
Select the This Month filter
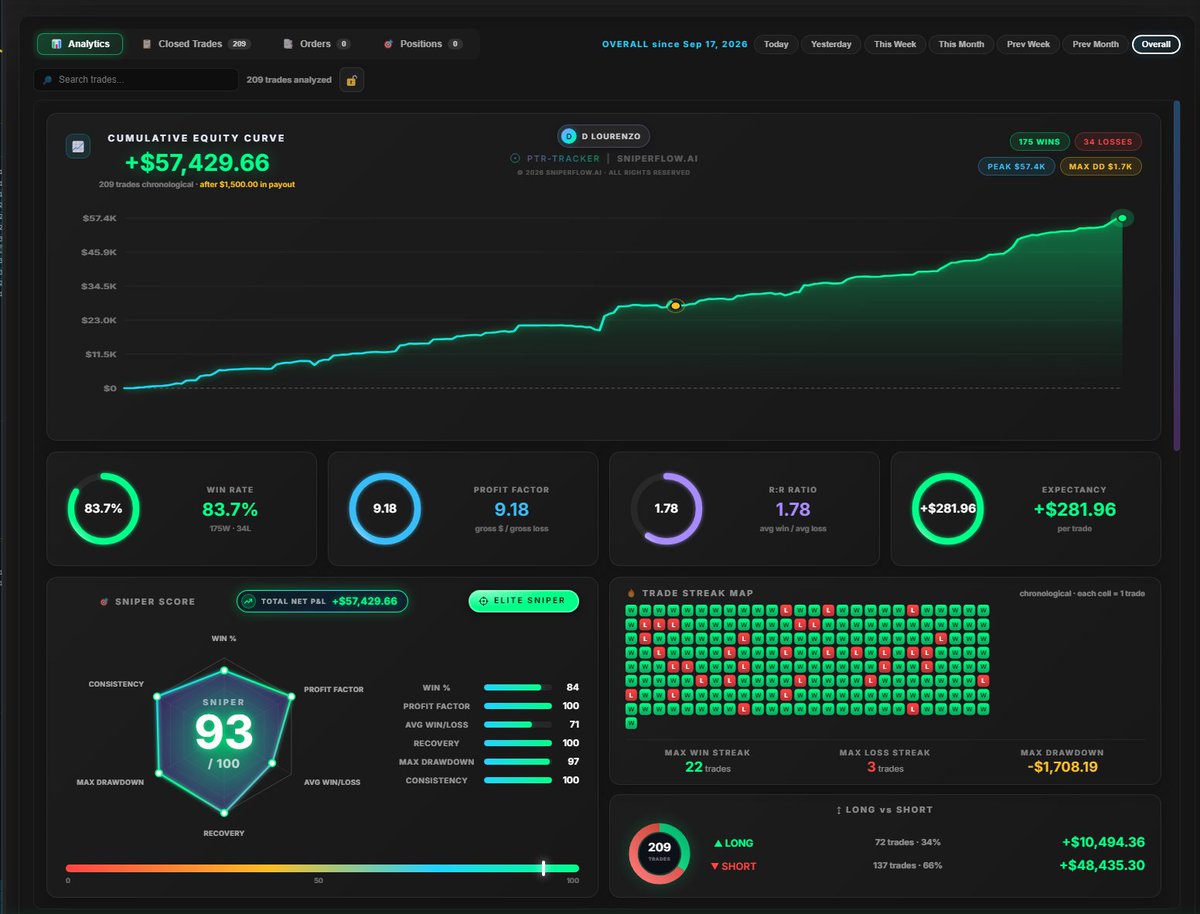(961, 44)
